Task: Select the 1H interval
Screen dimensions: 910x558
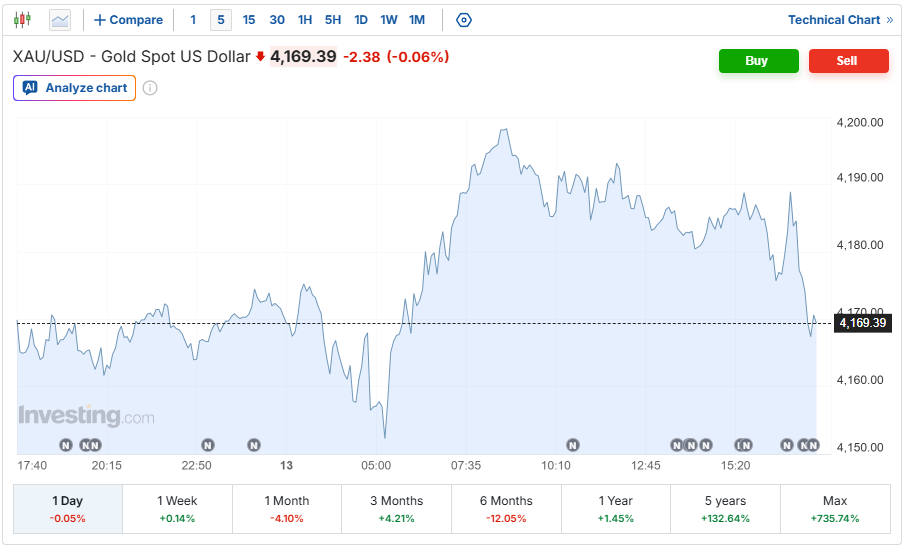Action: tap(305, 20)
